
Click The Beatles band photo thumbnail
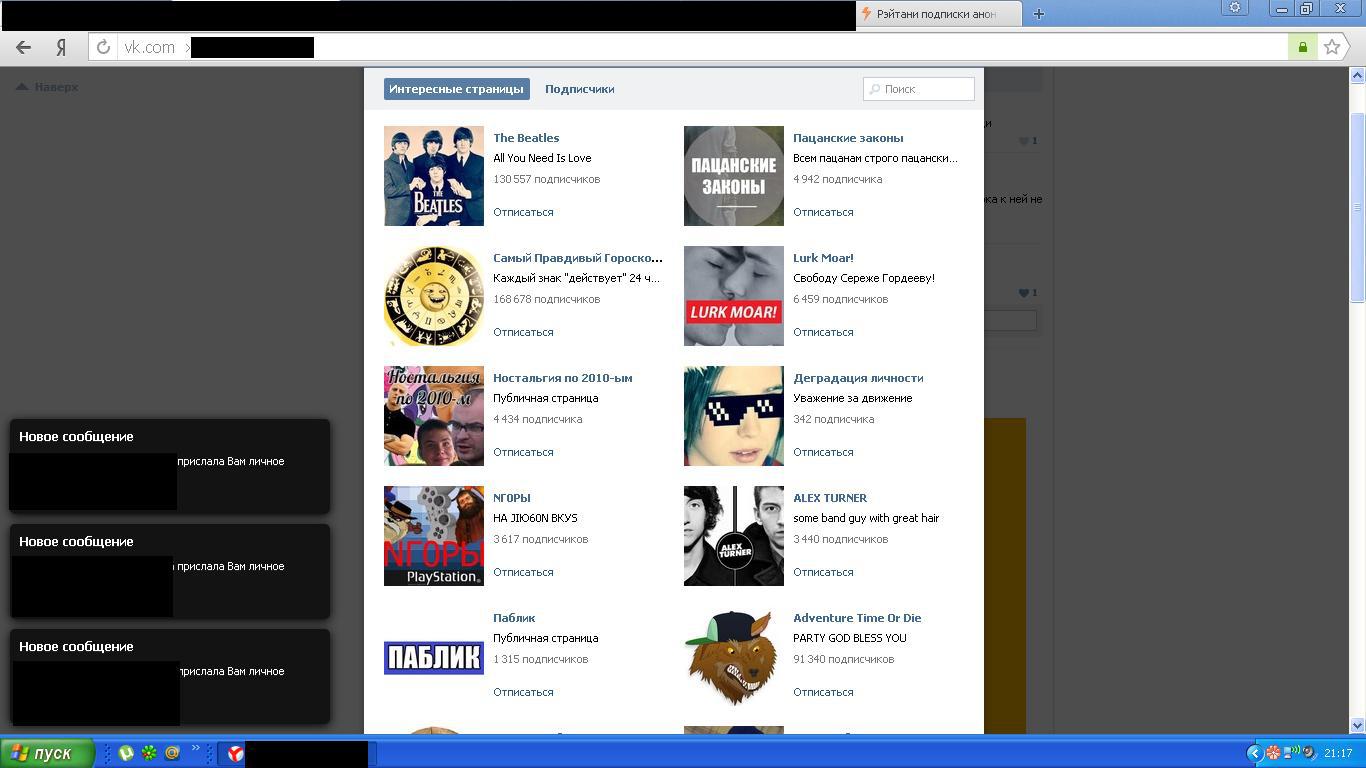[434, 176]
